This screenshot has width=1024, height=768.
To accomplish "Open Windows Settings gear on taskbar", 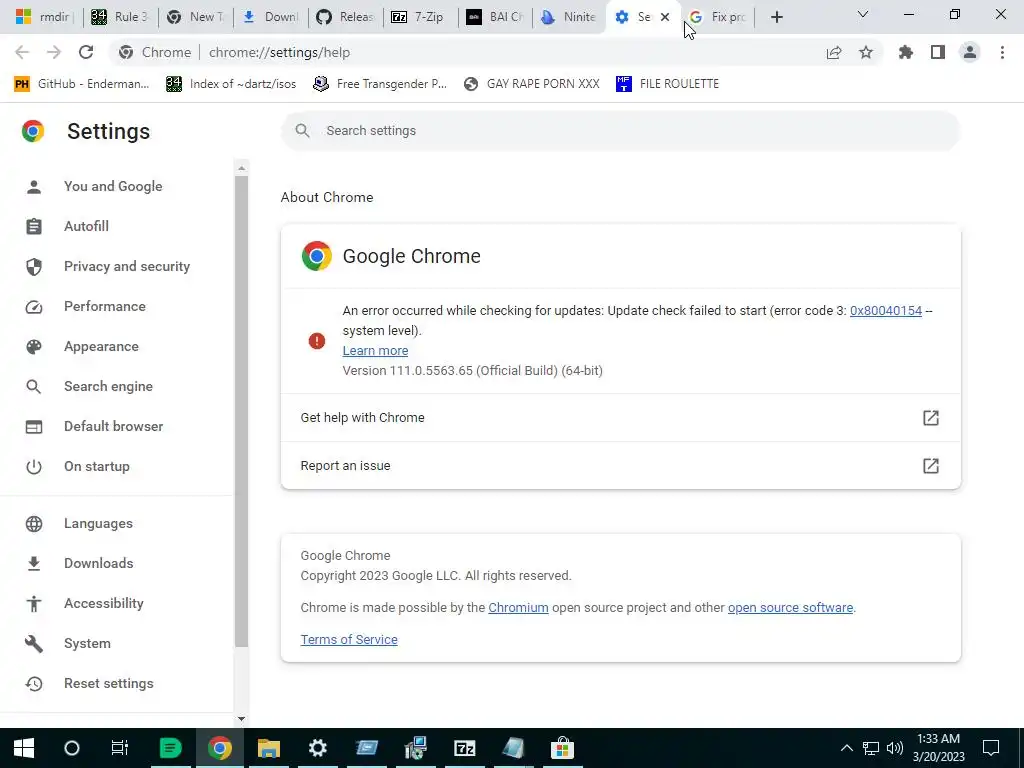I will (317, 748).
